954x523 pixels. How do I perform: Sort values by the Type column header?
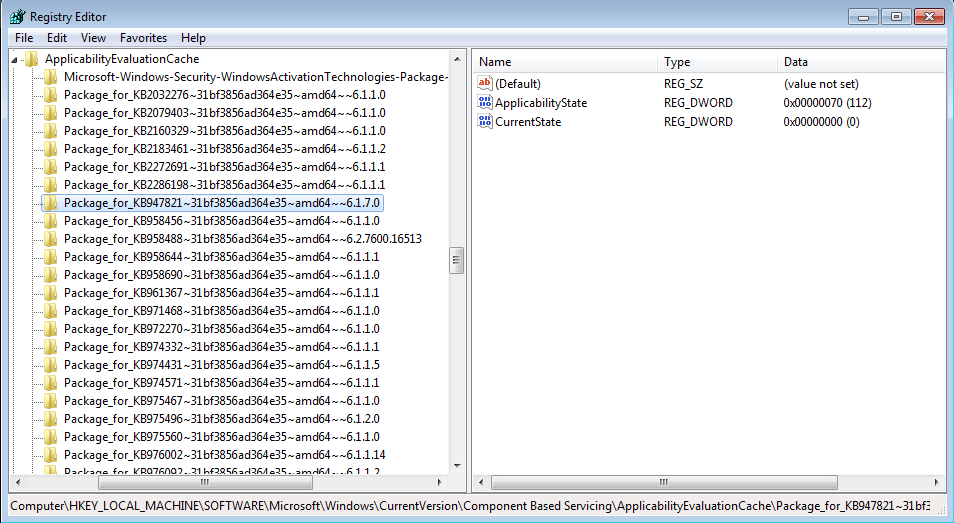pyautogui.click(x=717, y=62)
